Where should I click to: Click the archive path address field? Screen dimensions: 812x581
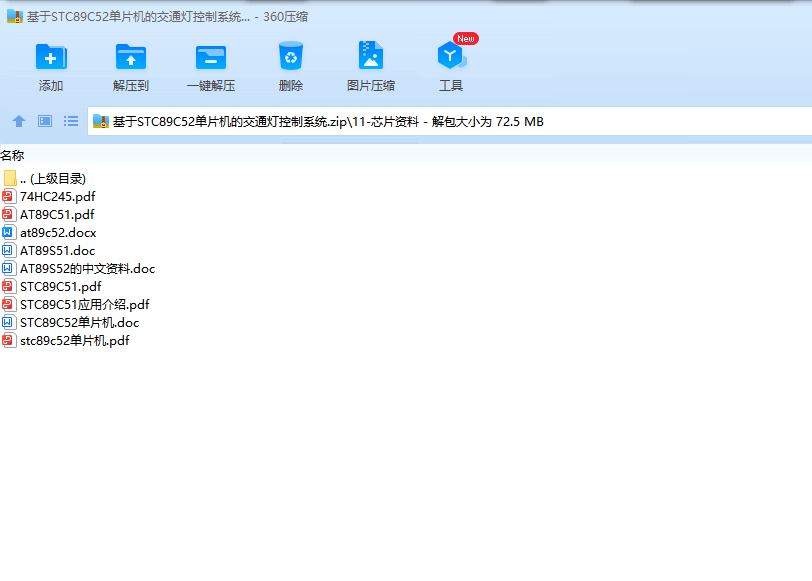tap(450, 122)
